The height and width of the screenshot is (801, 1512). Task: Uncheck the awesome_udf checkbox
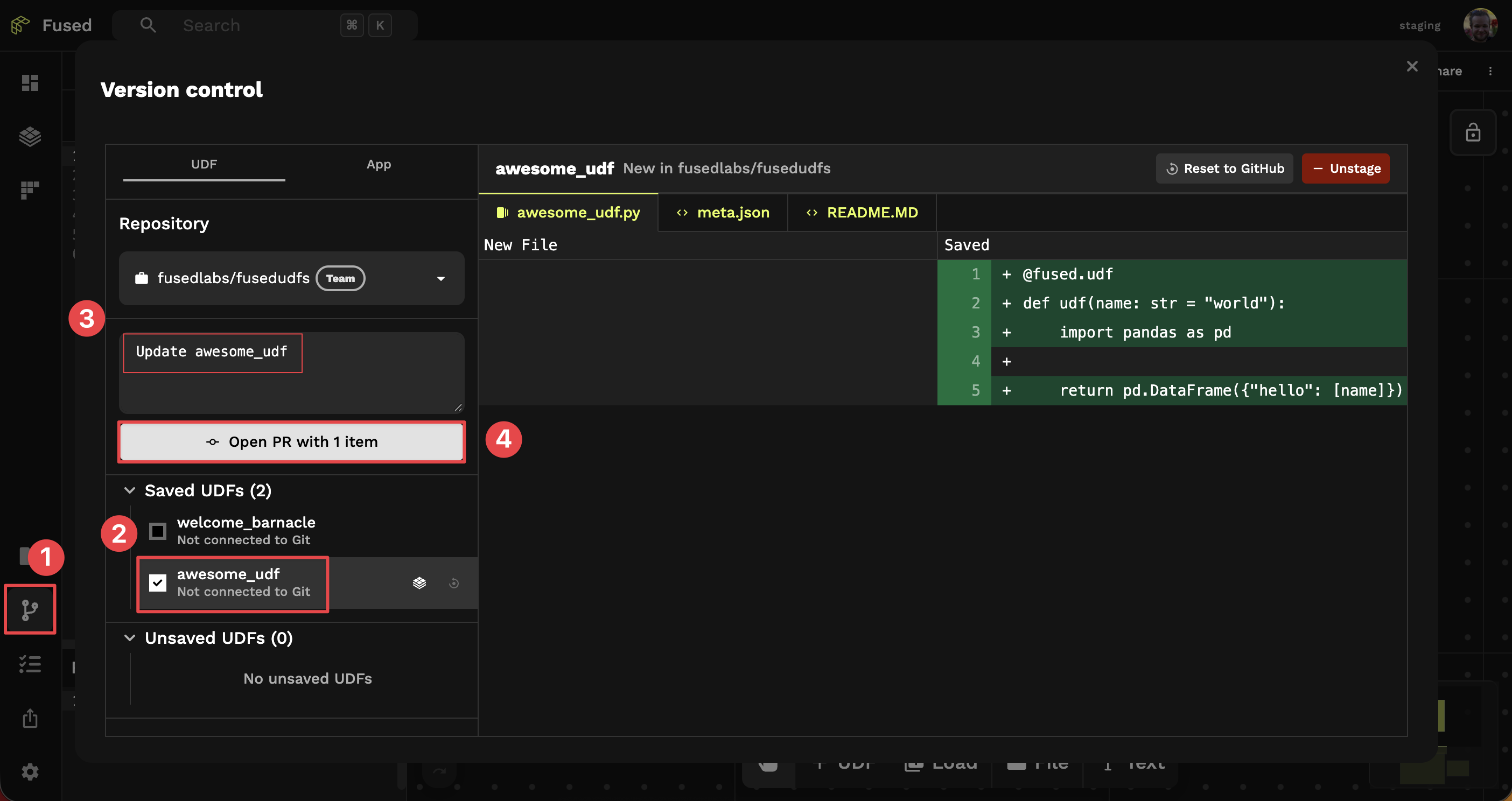(157, 582)
